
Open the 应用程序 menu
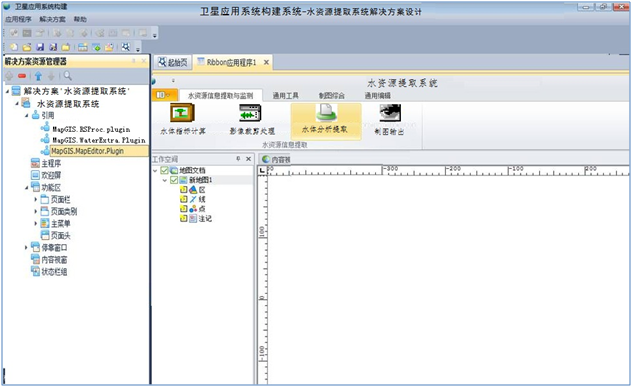[x=18, y=19]
